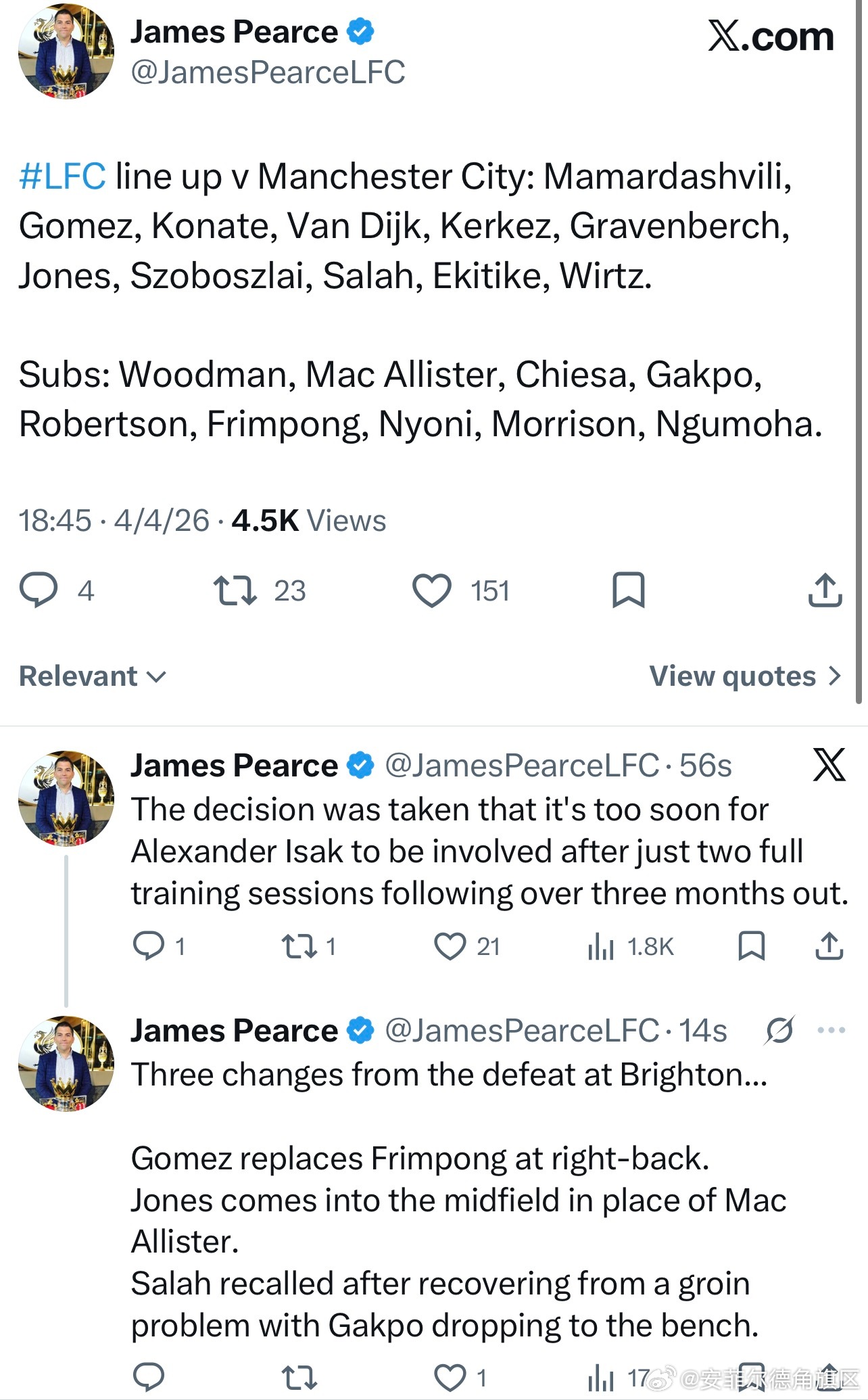Reply to the Alexander Isak tweet

pyautogui.click(x=148, y=946)
